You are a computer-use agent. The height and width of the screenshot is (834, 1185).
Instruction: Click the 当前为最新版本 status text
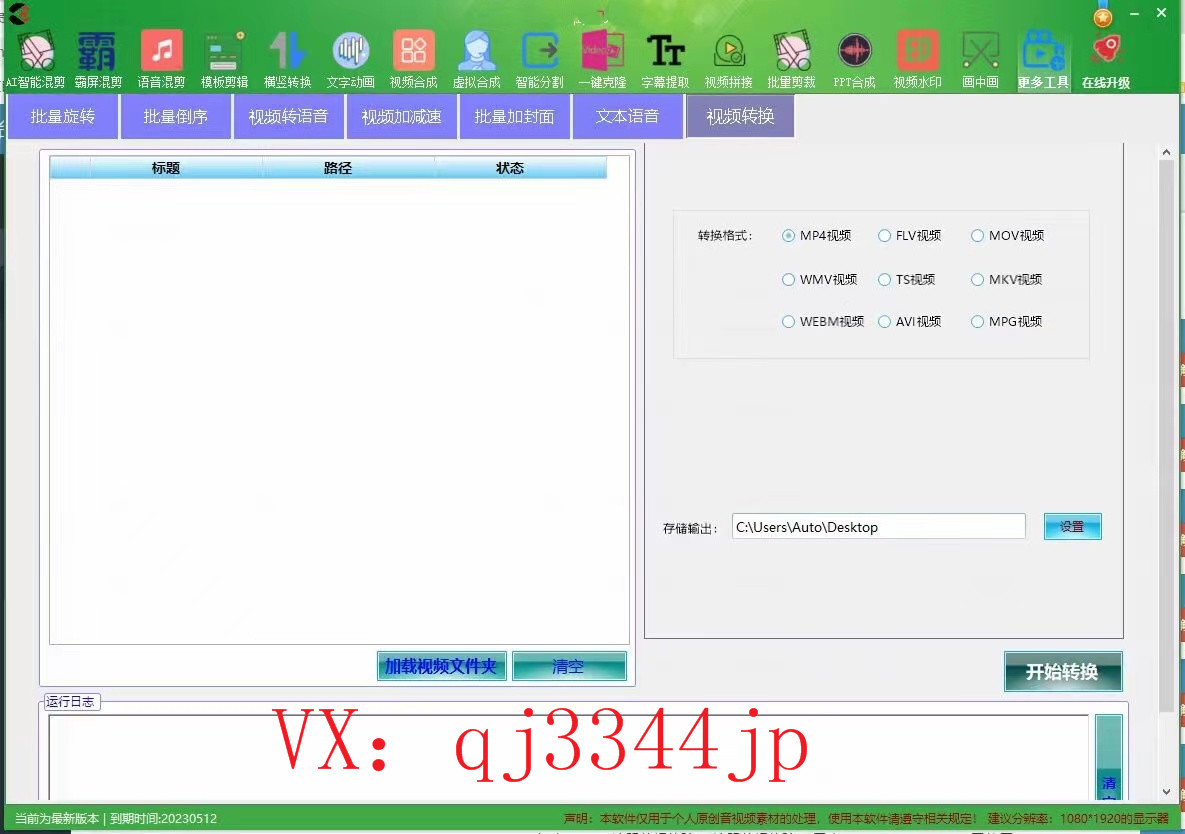[x=57, y=818]
